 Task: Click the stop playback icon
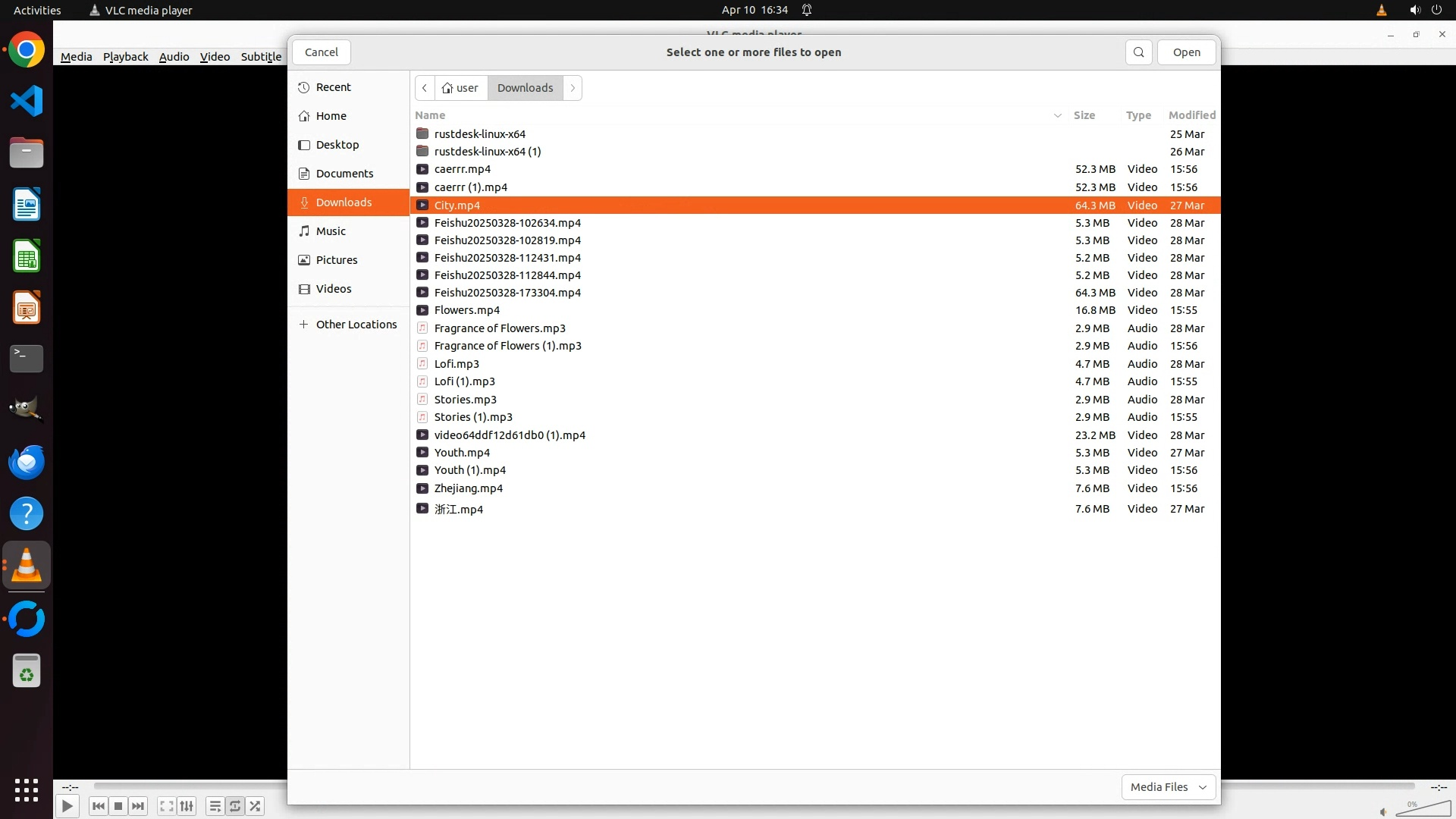tap(118, 806)
